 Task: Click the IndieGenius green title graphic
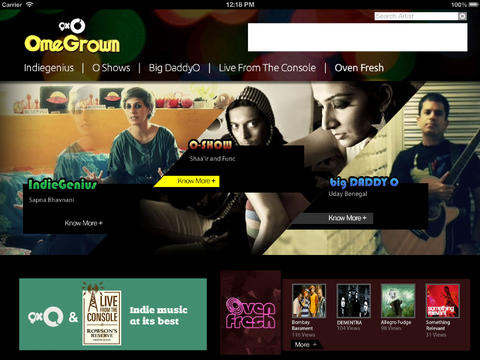[62, 184]
